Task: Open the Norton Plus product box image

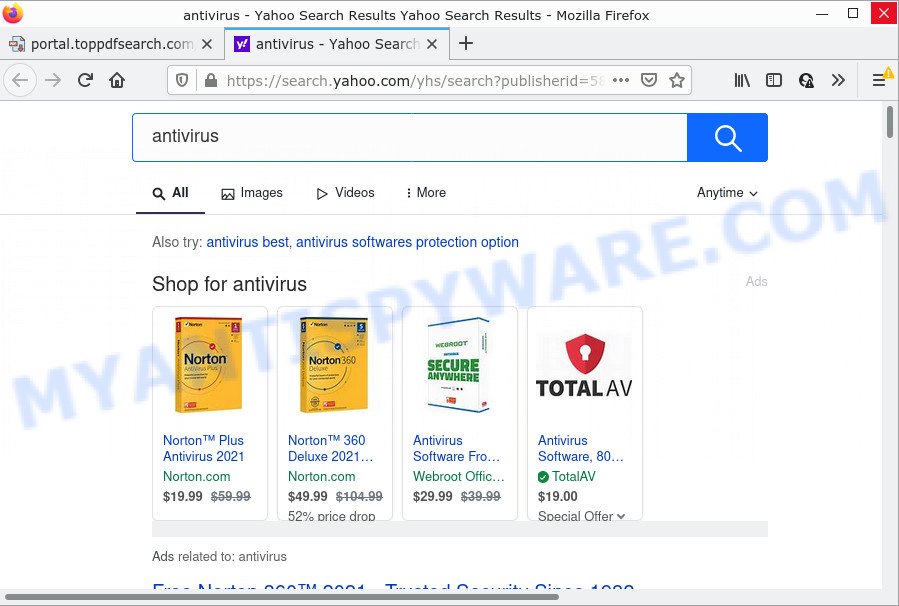Action: pos(209,365)
